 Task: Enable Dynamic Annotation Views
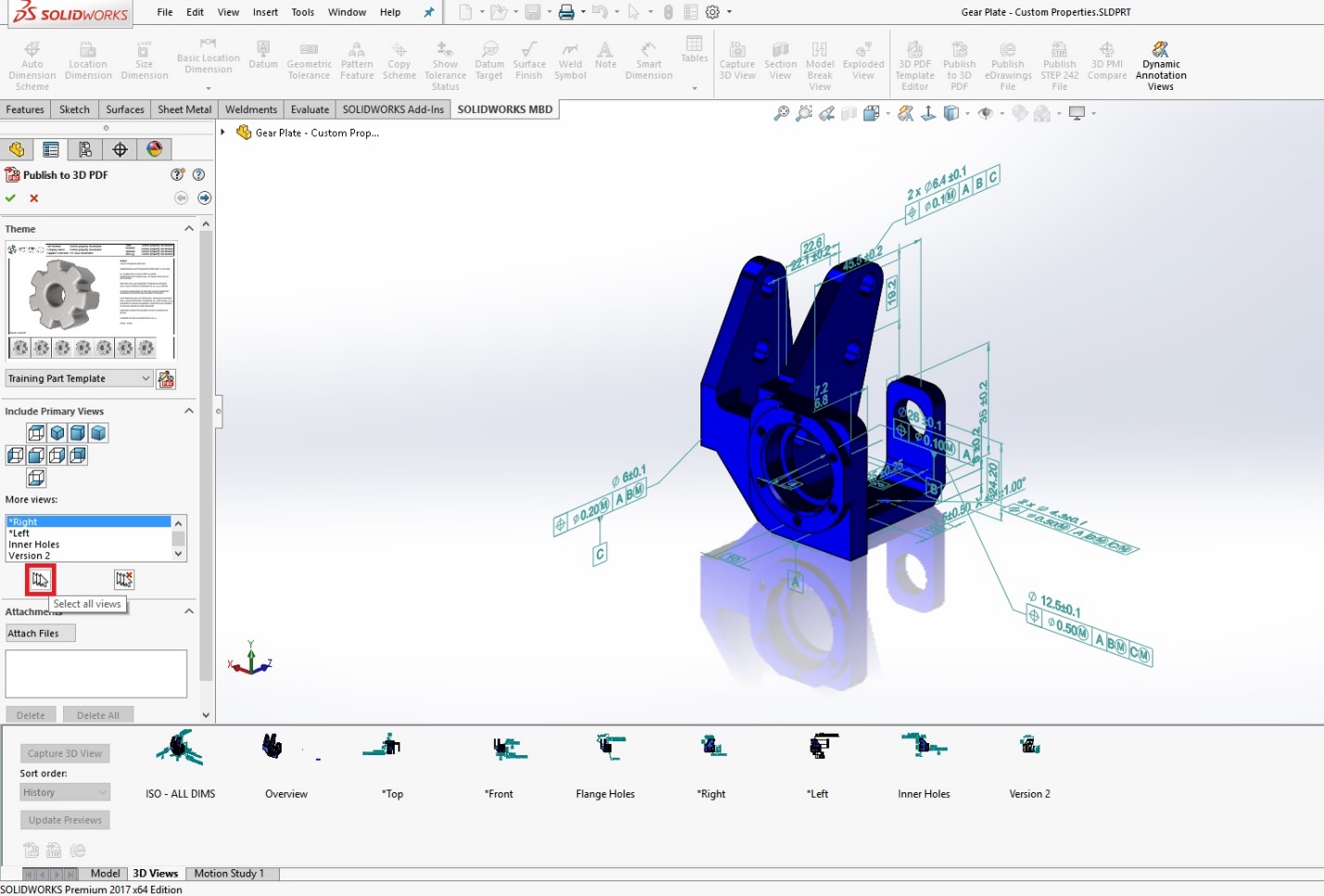(x=1160, y=62)
